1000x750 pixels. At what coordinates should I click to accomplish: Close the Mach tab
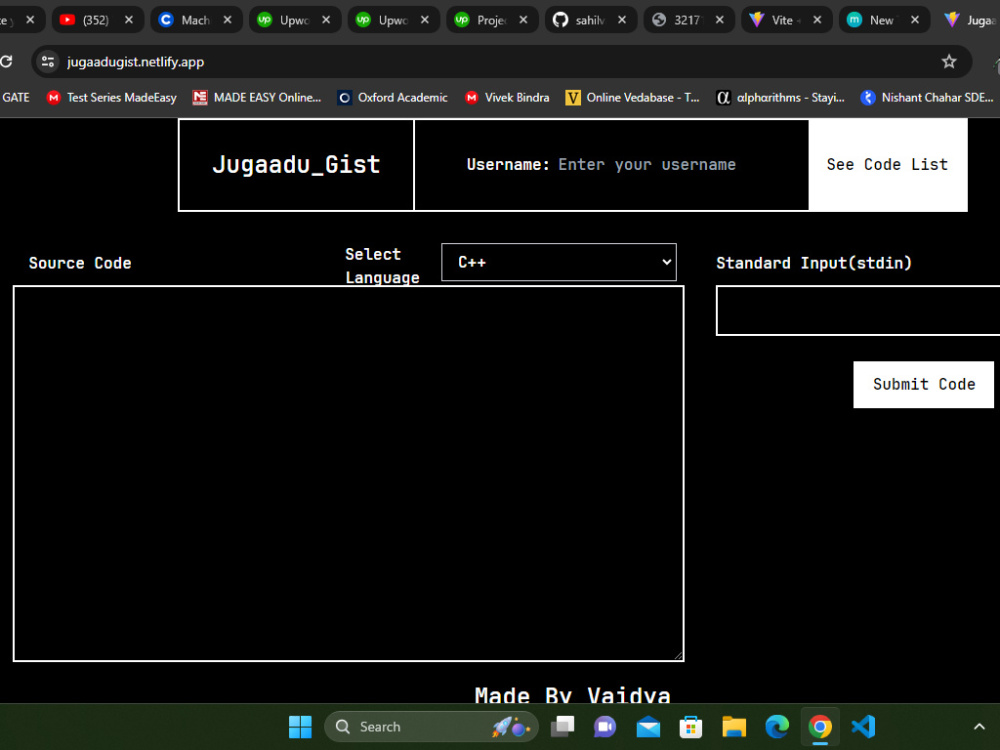[x=227, y=20]
